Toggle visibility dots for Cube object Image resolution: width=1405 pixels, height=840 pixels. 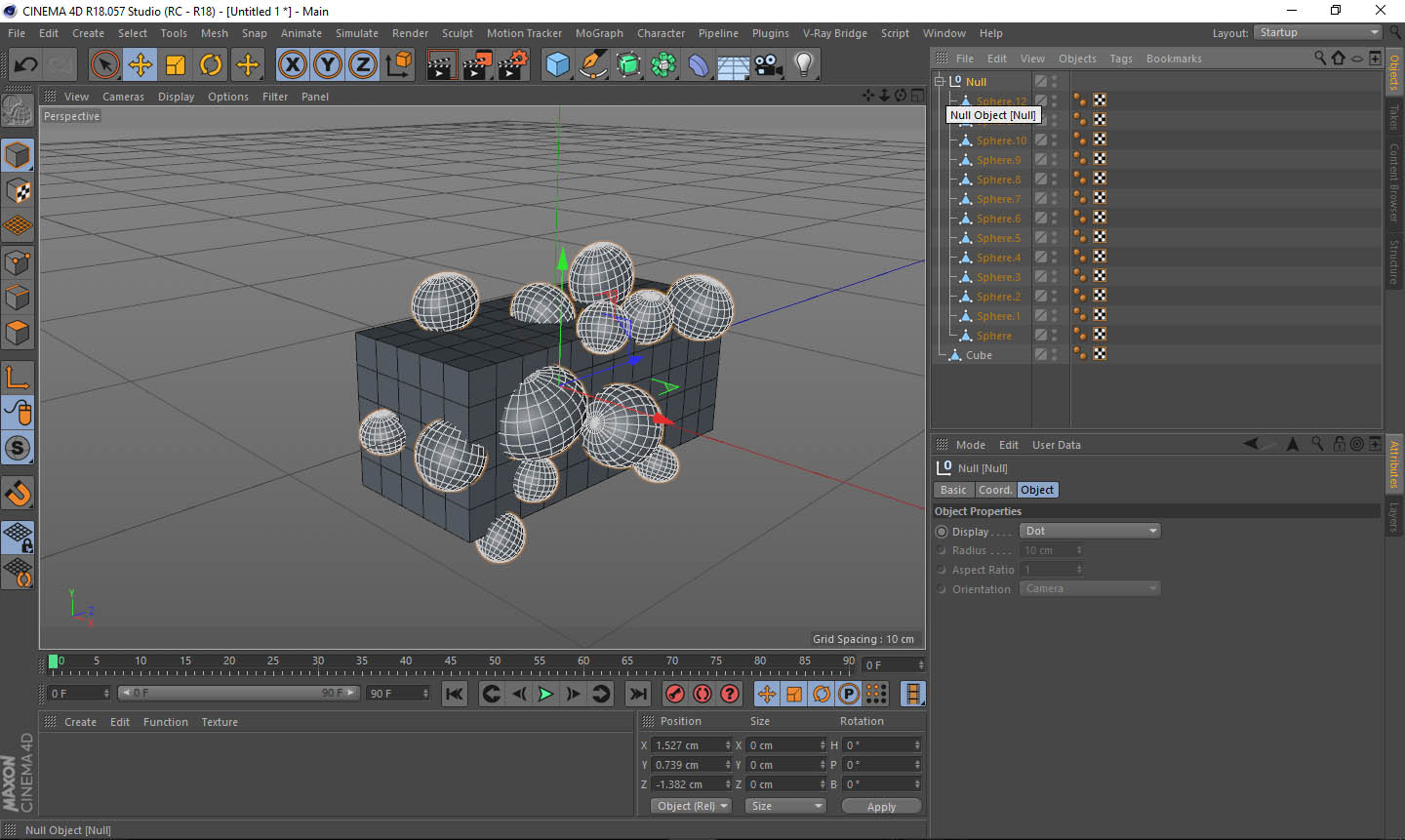[x=1054, y=355]
